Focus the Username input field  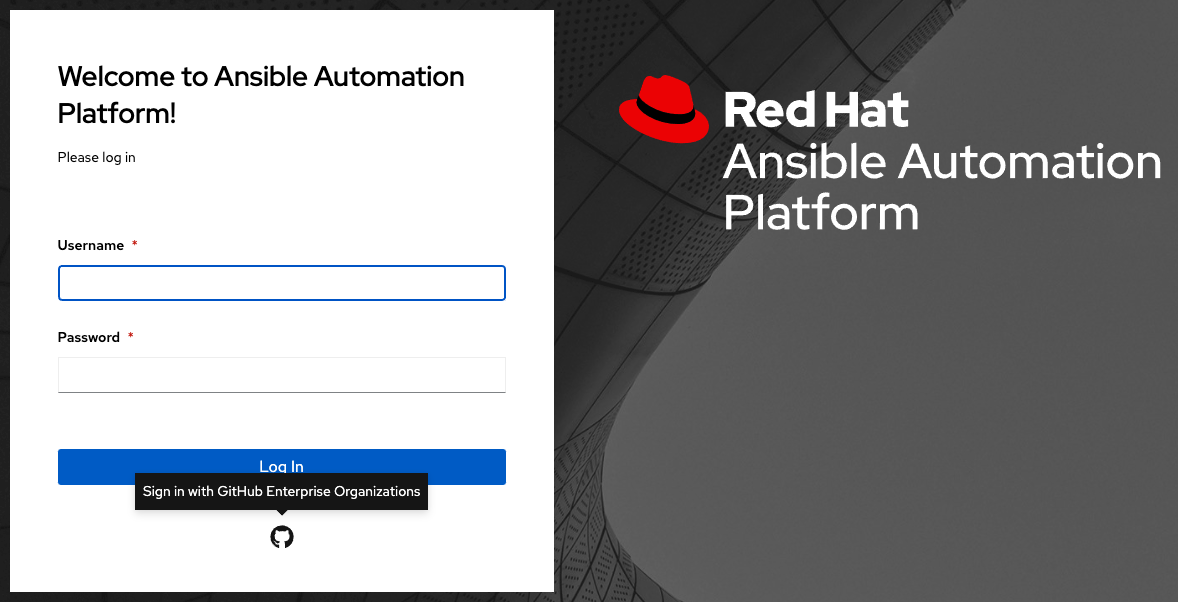[281, 283]
